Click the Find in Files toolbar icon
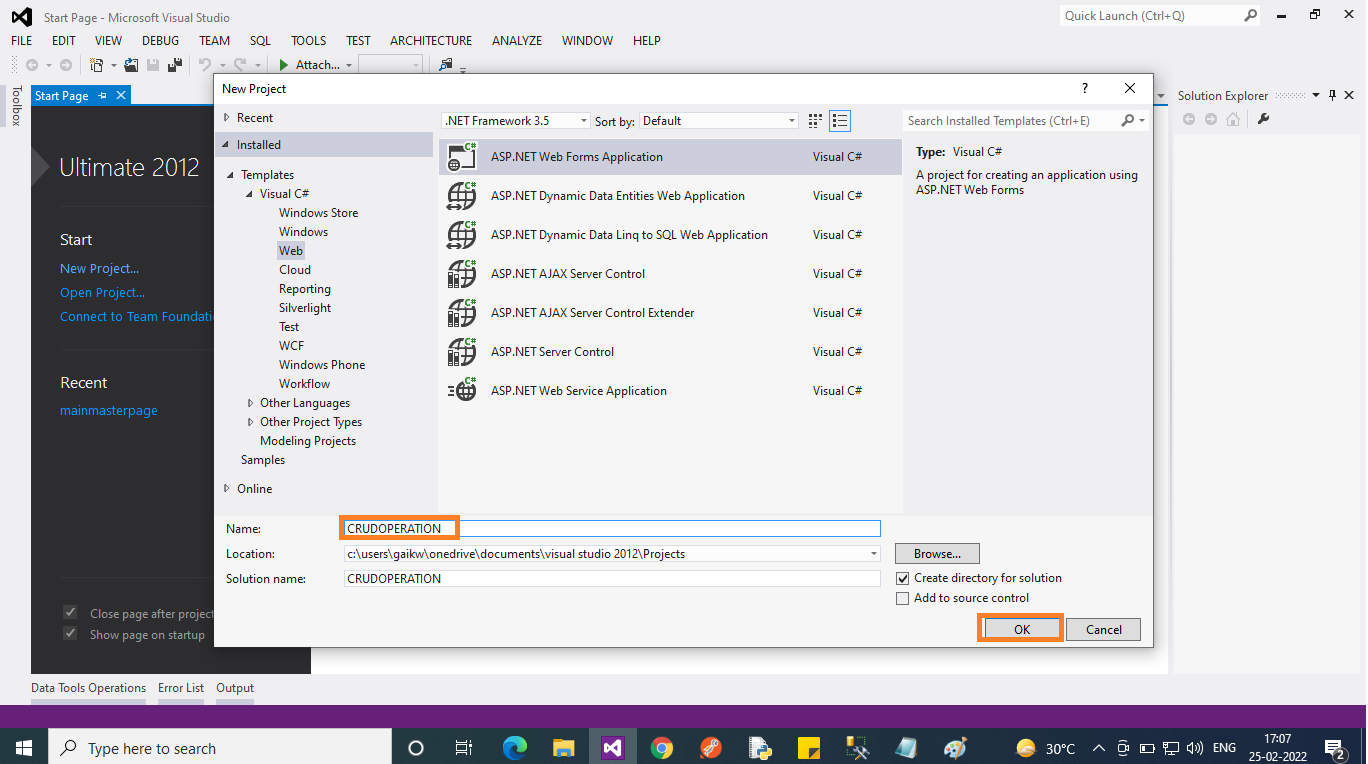Screen dimensions: 1368x764 [x=446, y=65]
